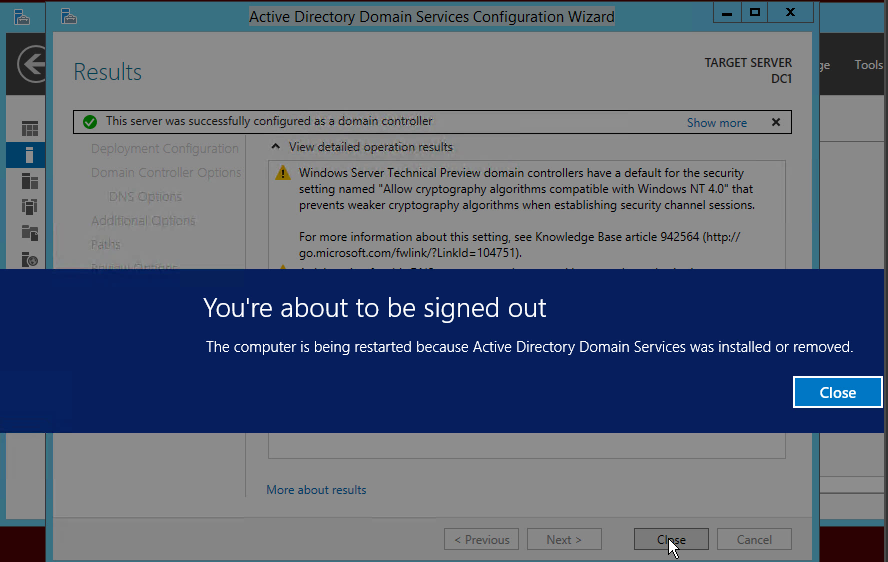
Task: Select Paths step in wizard
Action: tap(105, 244)
